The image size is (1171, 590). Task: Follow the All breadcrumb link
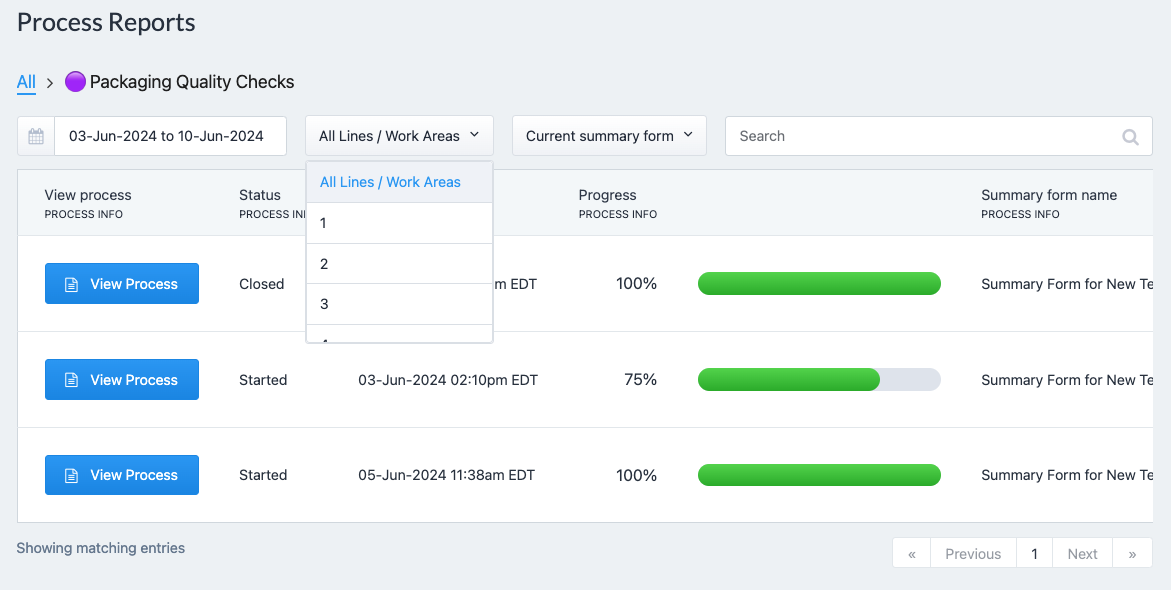26,82
